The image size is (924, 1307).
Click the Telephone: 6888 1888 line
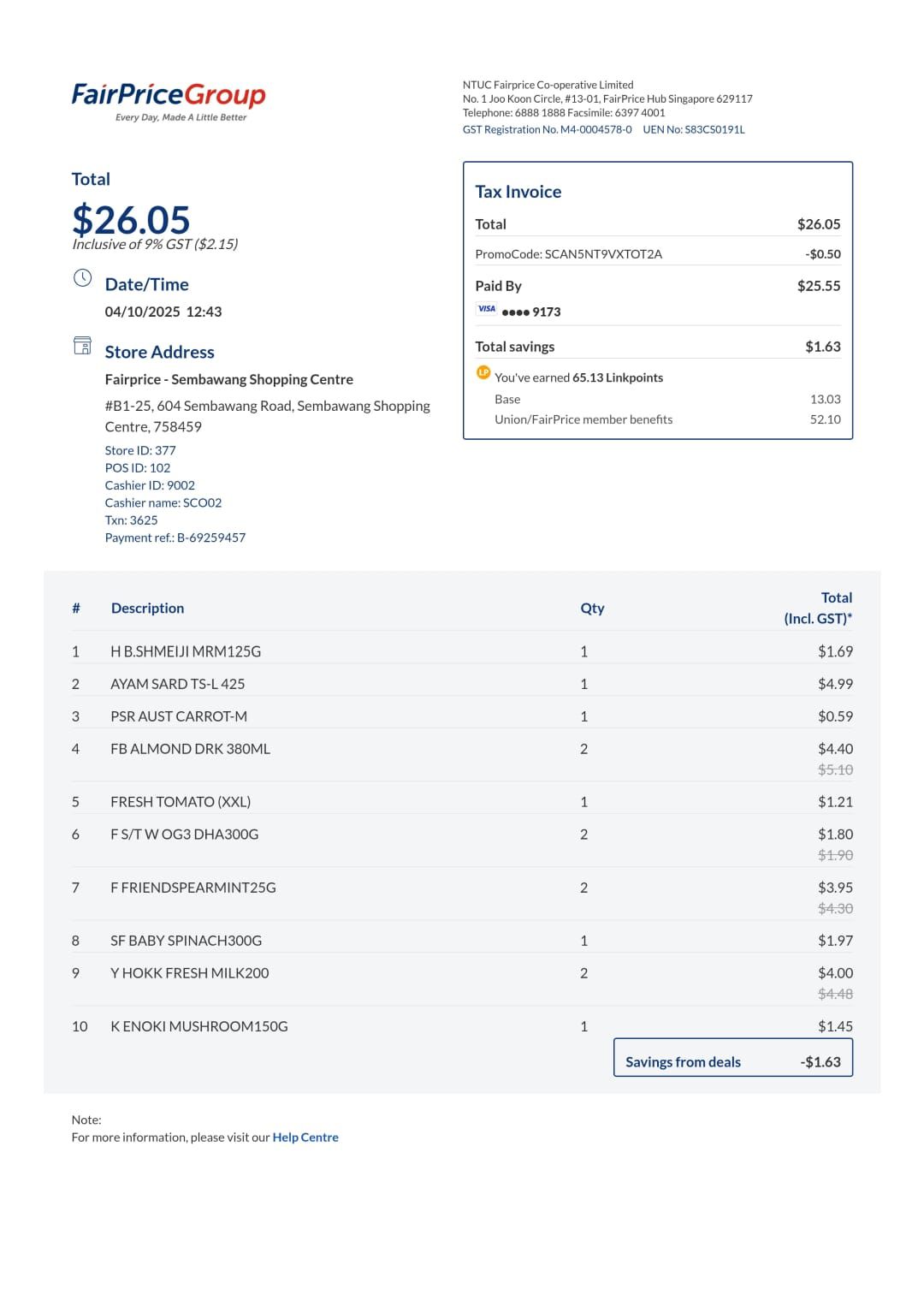click(x=564, y=113)
